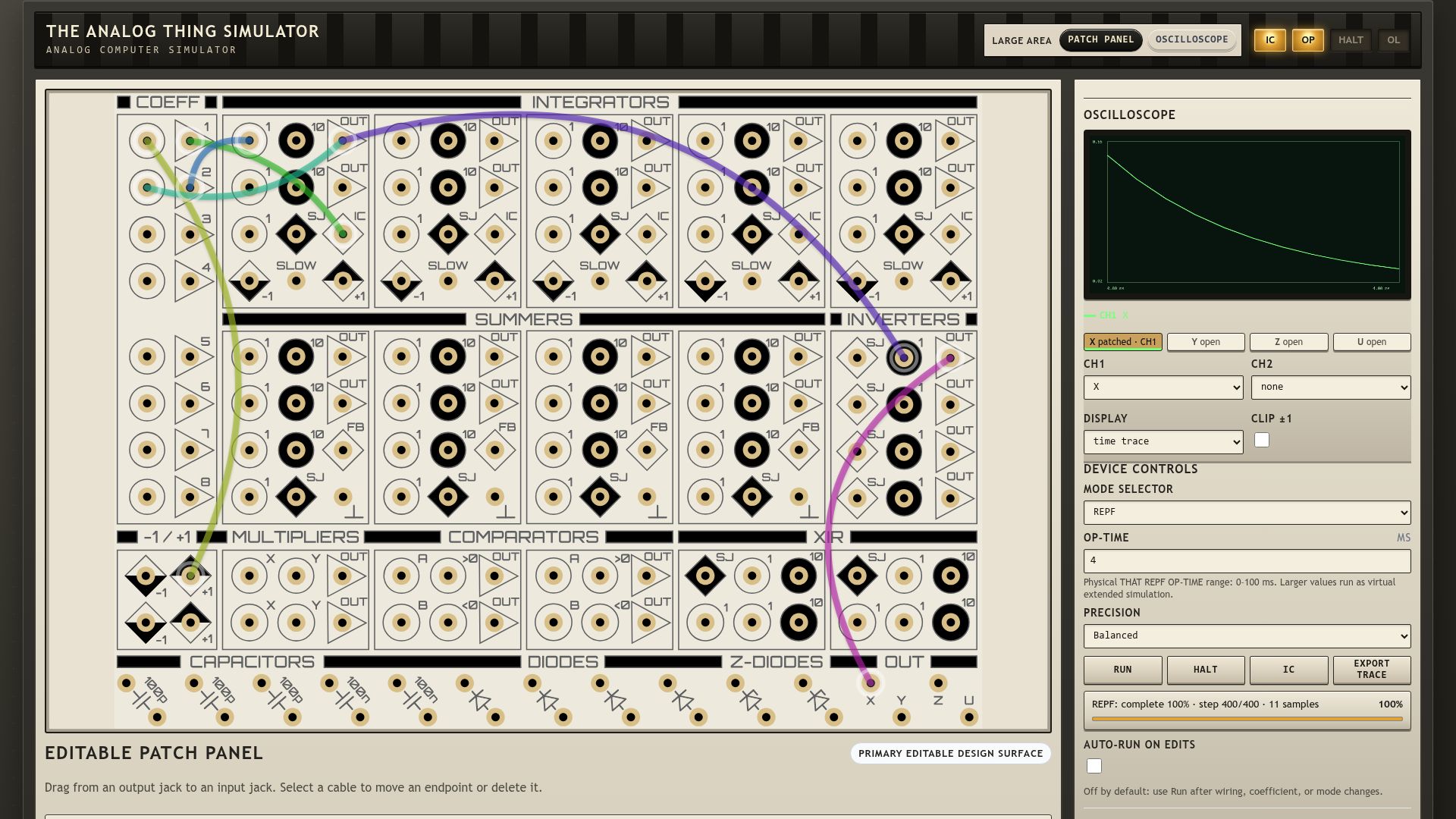Click the IC device control button
Viewport: 1456px width, 819px height.
(x=1289, y=670)
